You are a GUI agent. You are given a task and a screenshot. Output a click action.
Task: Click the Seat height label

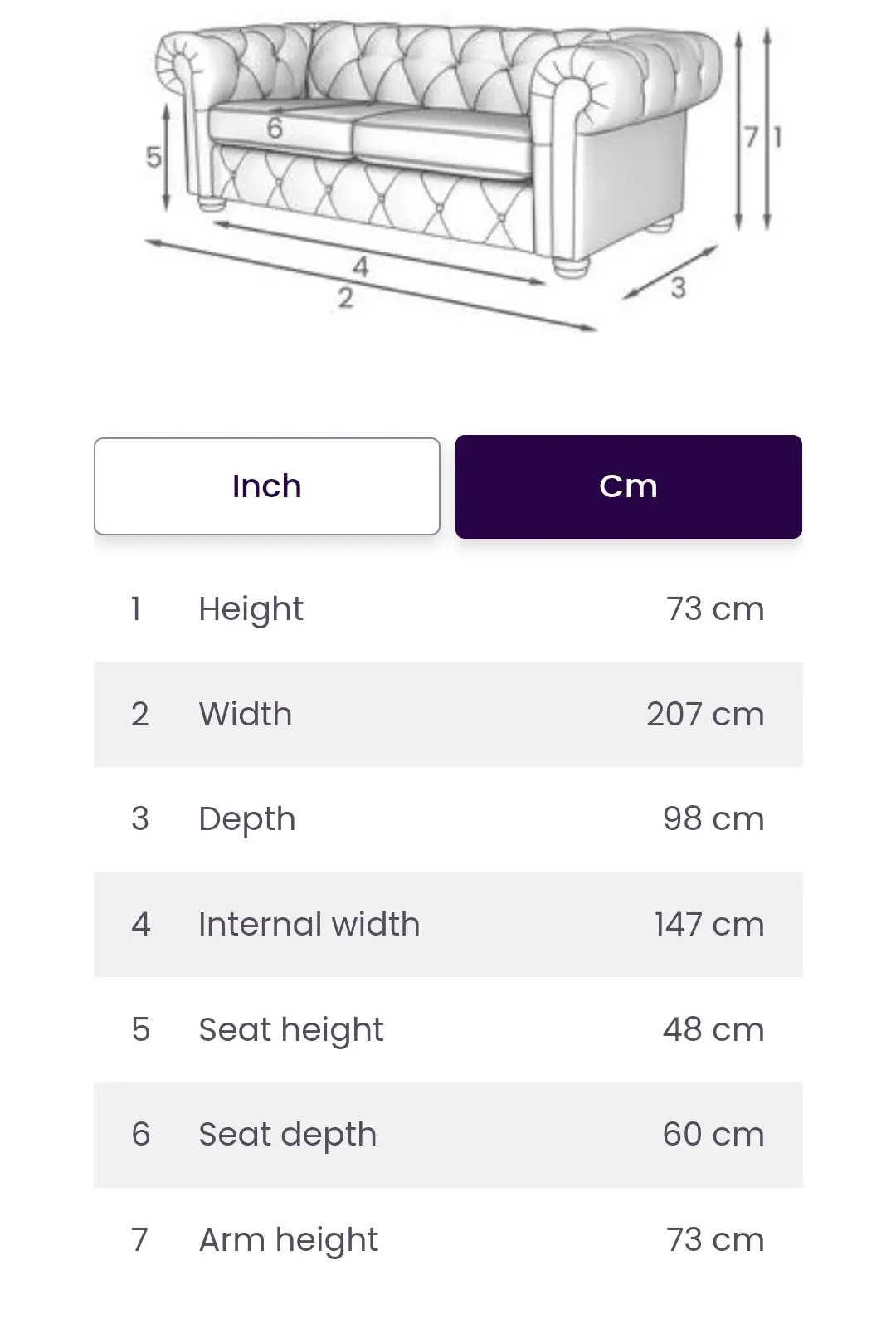(x=291, y=1029)
